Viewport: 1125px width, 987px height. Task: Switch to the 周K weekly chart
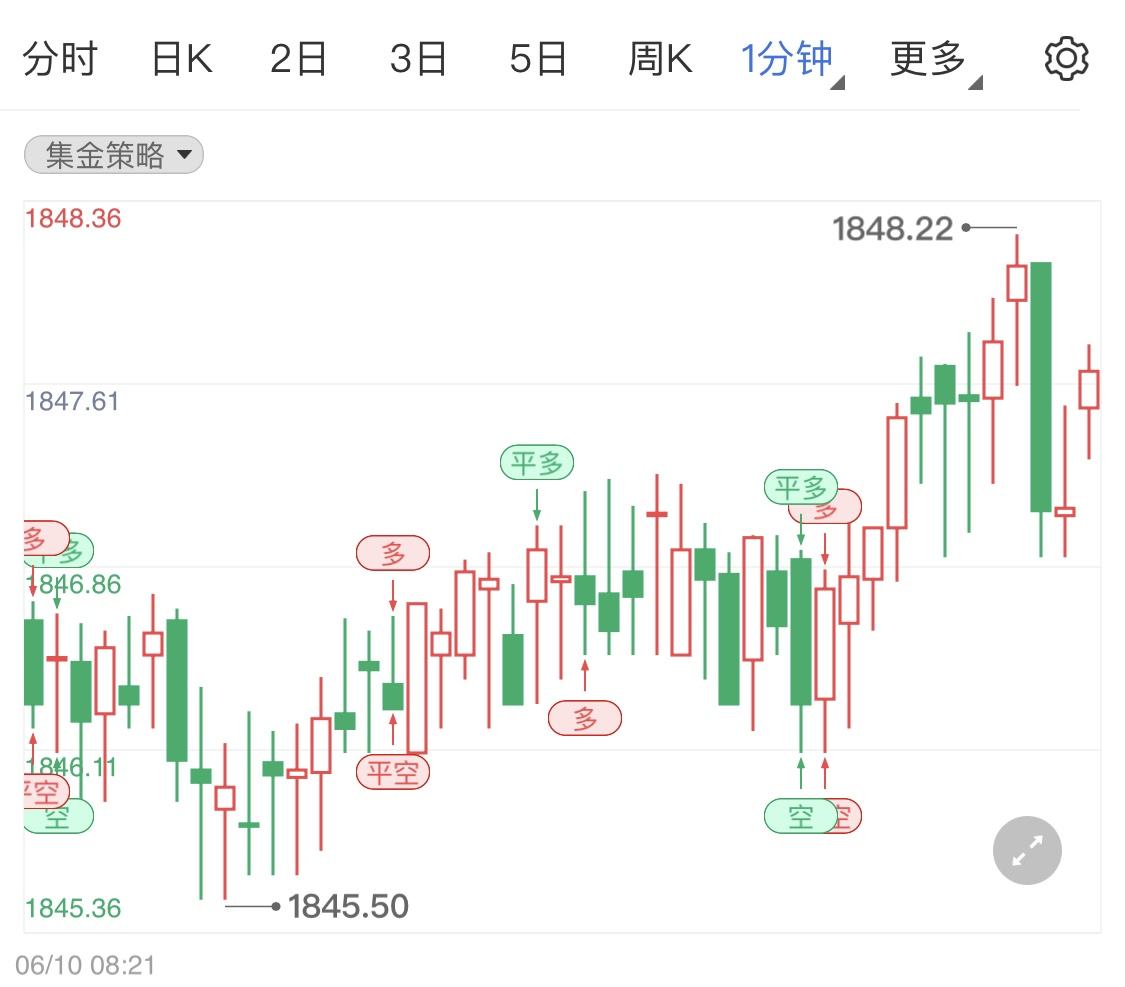click(x=662, y=57)
